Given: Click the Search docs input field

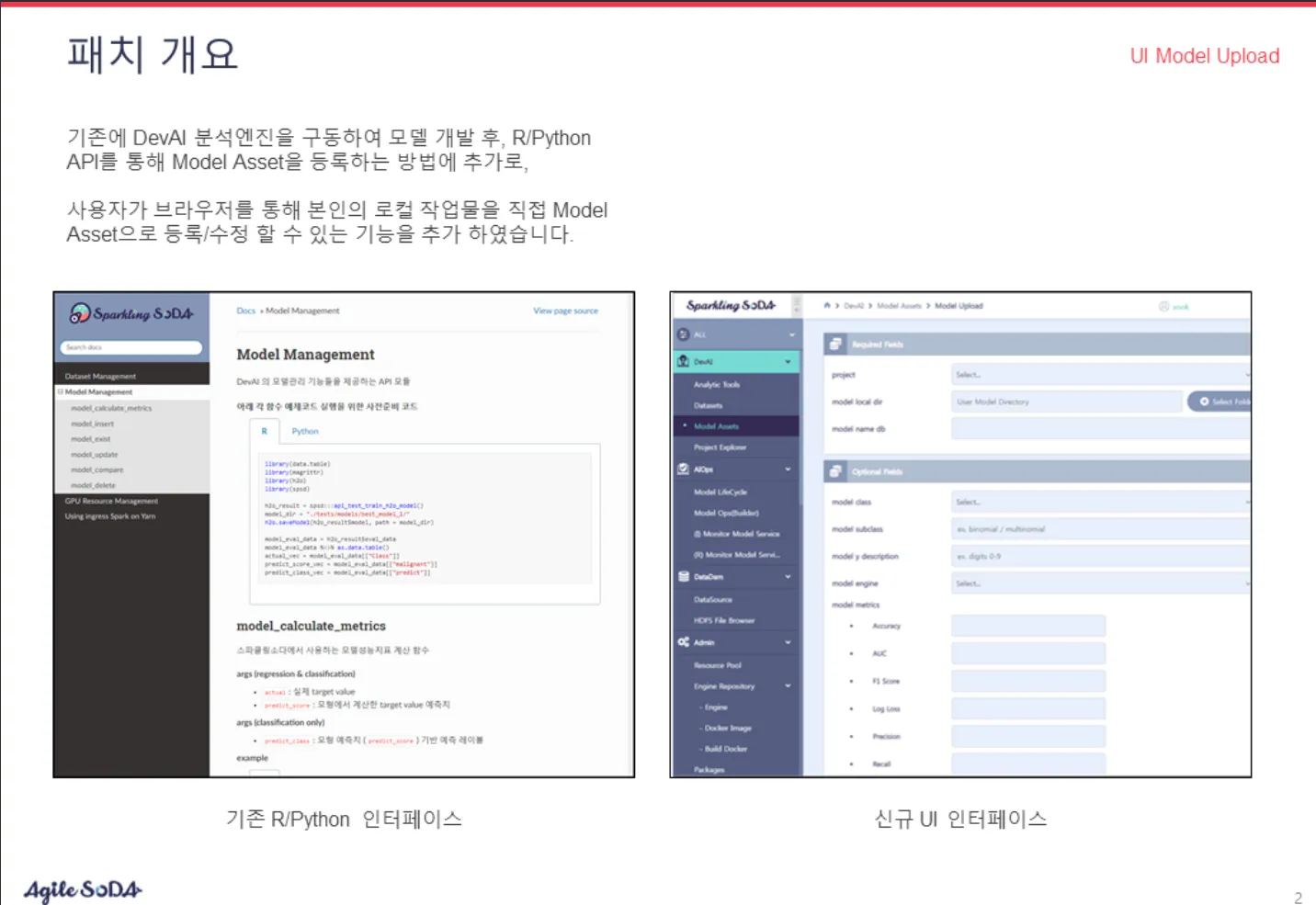Looking at the screenshot, I should (x=131, y=347).
